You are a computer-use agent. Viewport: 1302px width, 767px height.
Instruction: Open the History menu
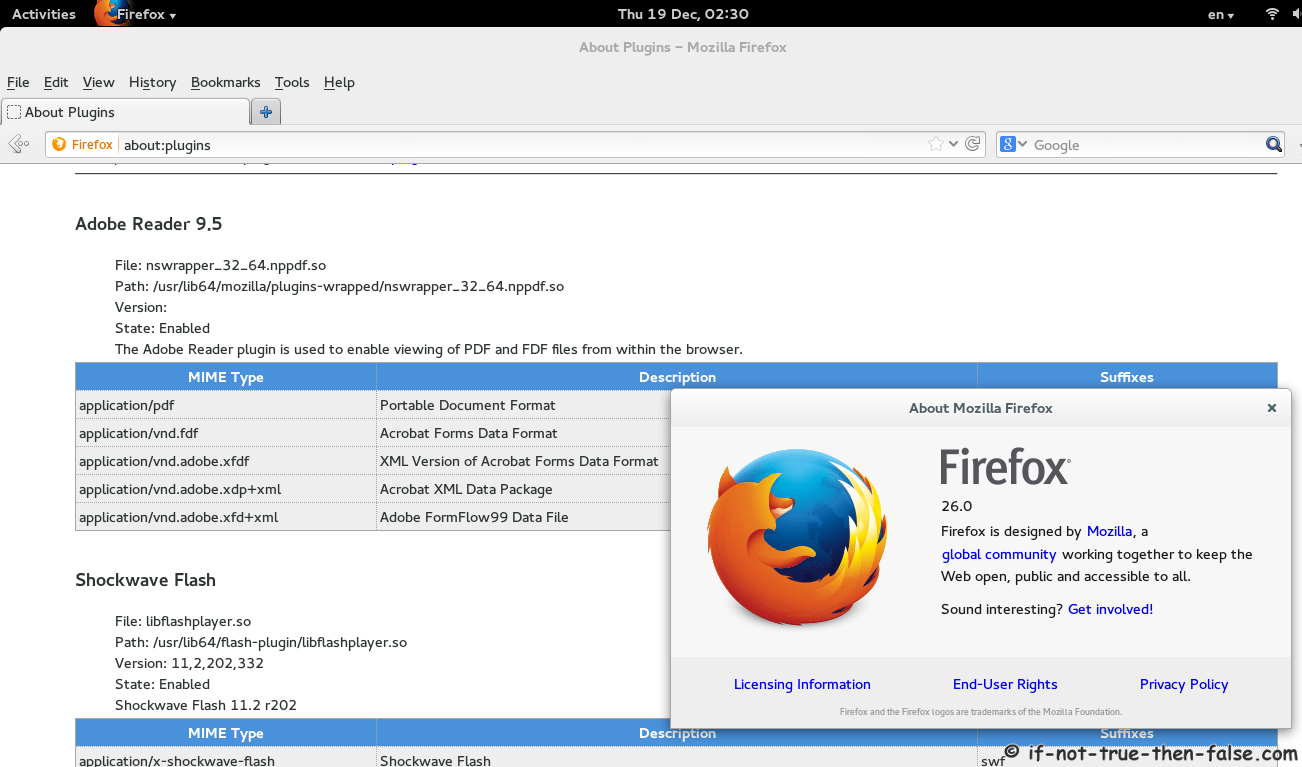pos(152,82)
